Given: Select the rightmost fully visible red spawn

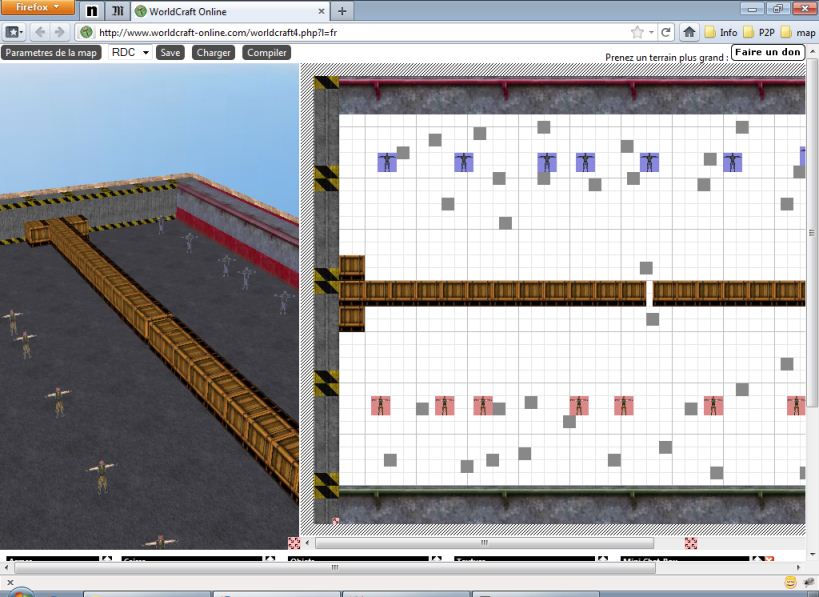Looking at the screenshot, I should click(x=713, y=406).
